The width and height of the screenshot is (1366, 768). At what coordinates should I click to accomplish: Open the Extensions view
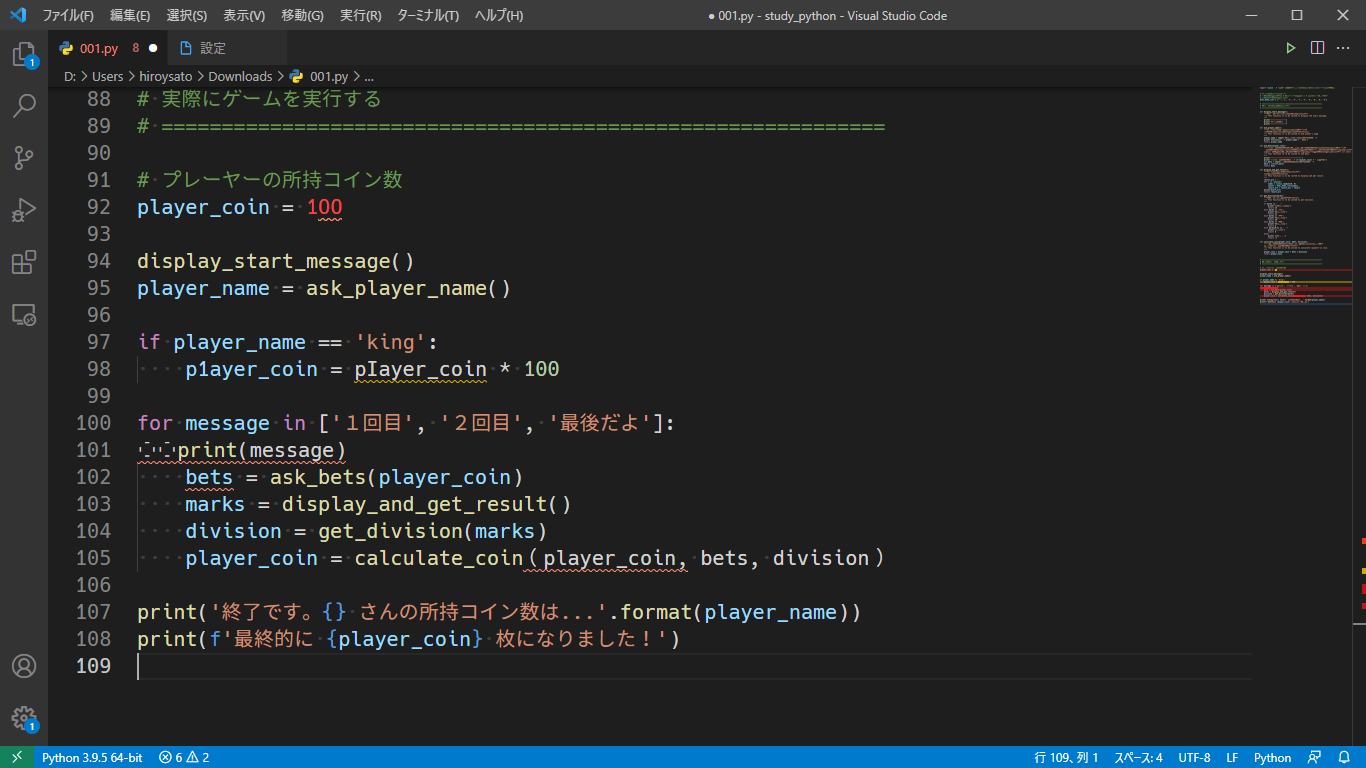point(24,262)
